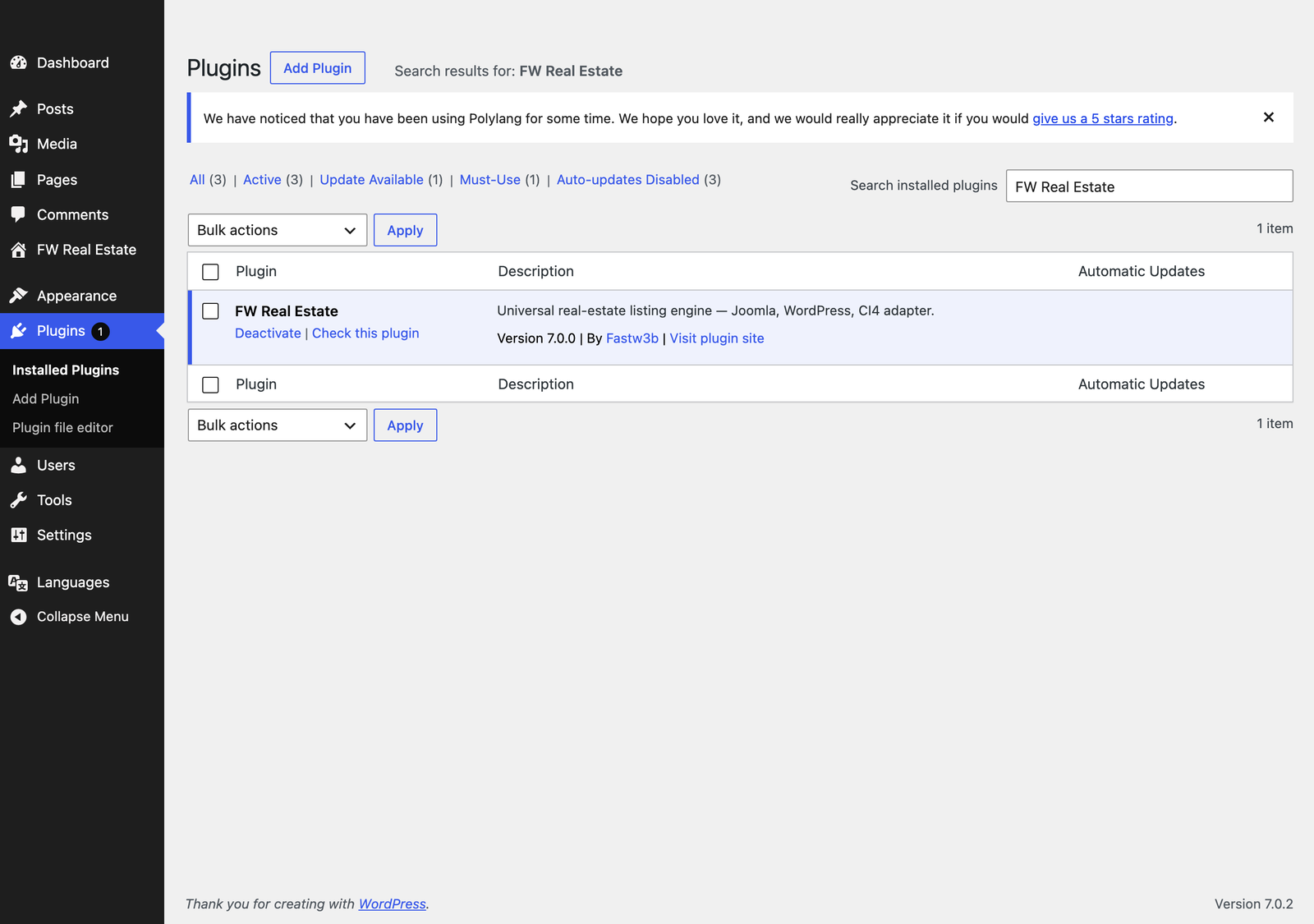Screen dimensions: 1314x924
Task: Dismiss the Polylang rating notice
Action: click(x=1269, y=117)
